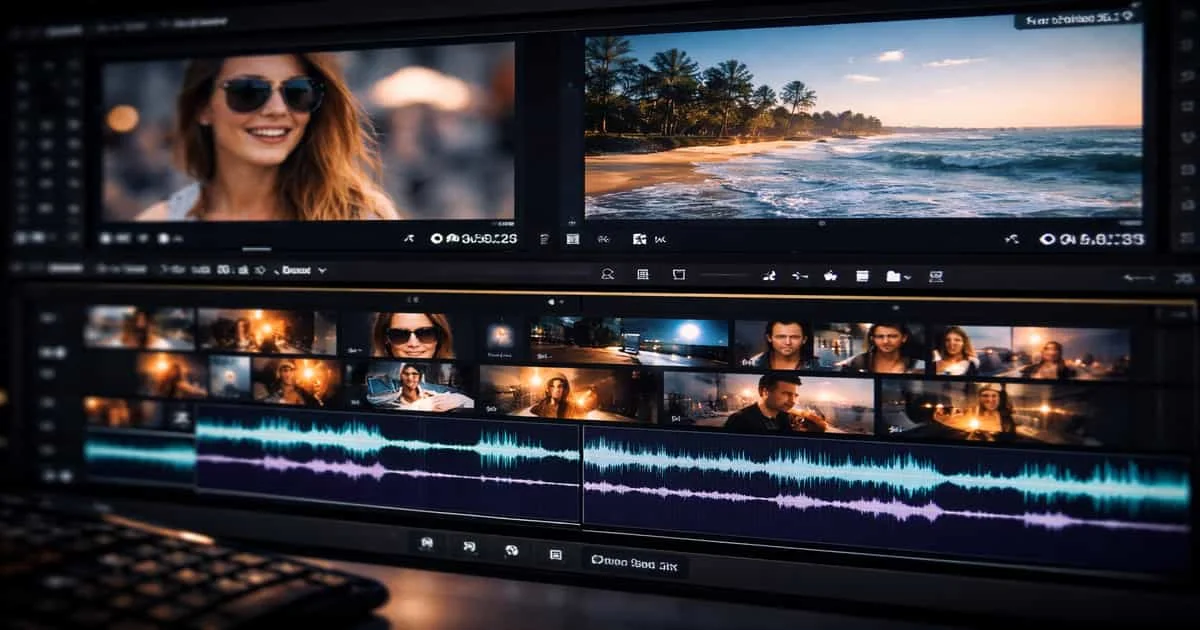Select the sunglasses woman clip in the timeline
Screen dimensions: 1200x630
(x=412, y=335)
